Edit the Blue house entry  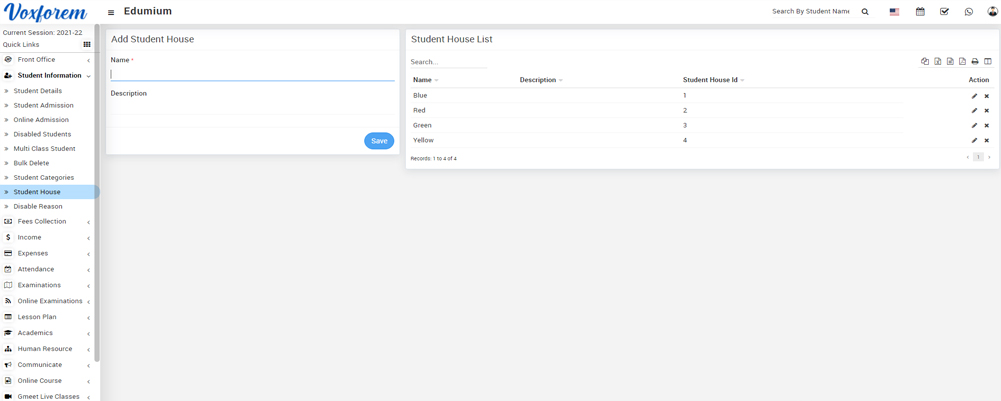click(x=974, y=96)
